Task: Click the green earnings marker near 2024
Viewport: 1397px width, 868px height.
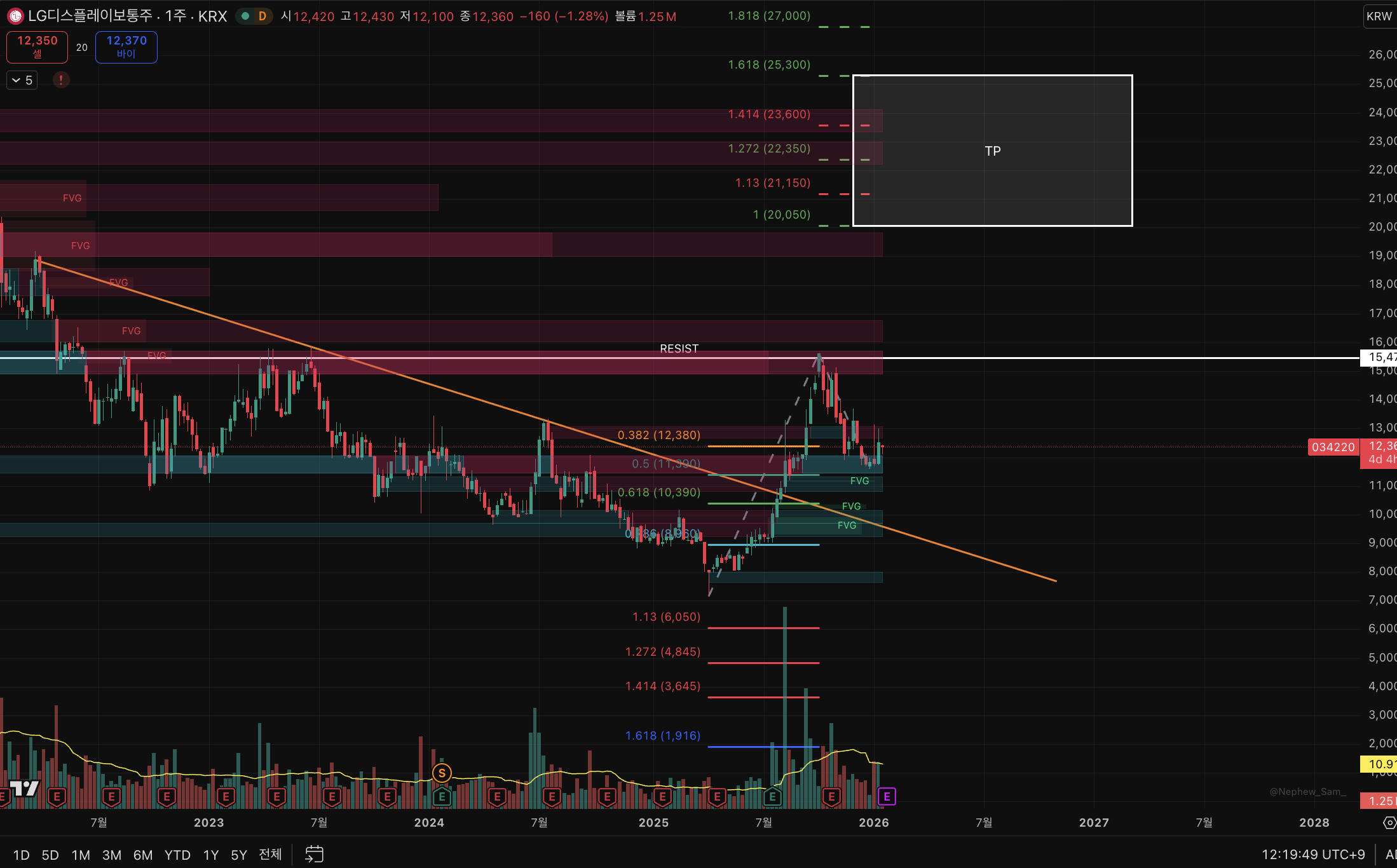Action: (442, 796)
